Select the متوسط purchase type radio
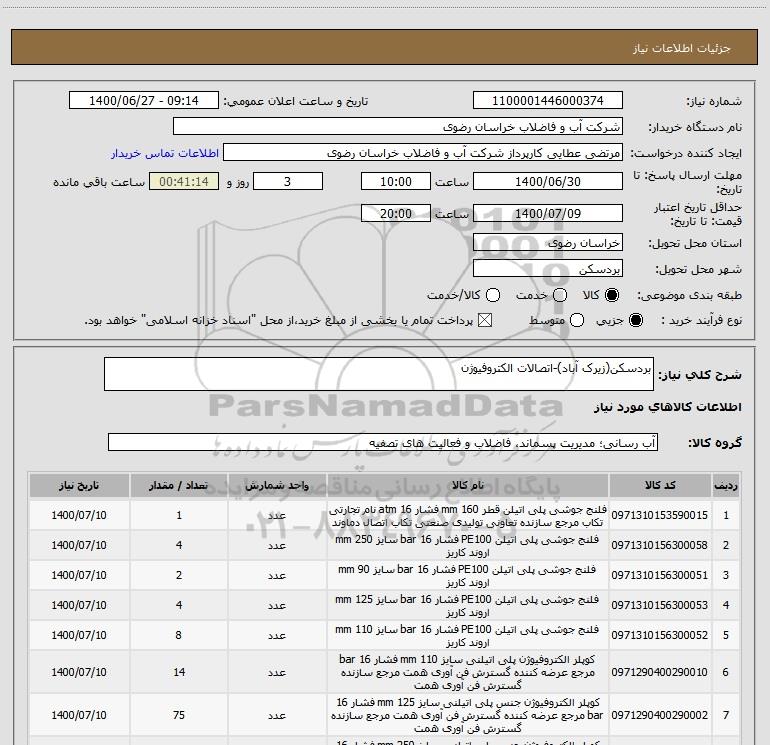Viewport: 770px width, 745px height. pos(577,320)
